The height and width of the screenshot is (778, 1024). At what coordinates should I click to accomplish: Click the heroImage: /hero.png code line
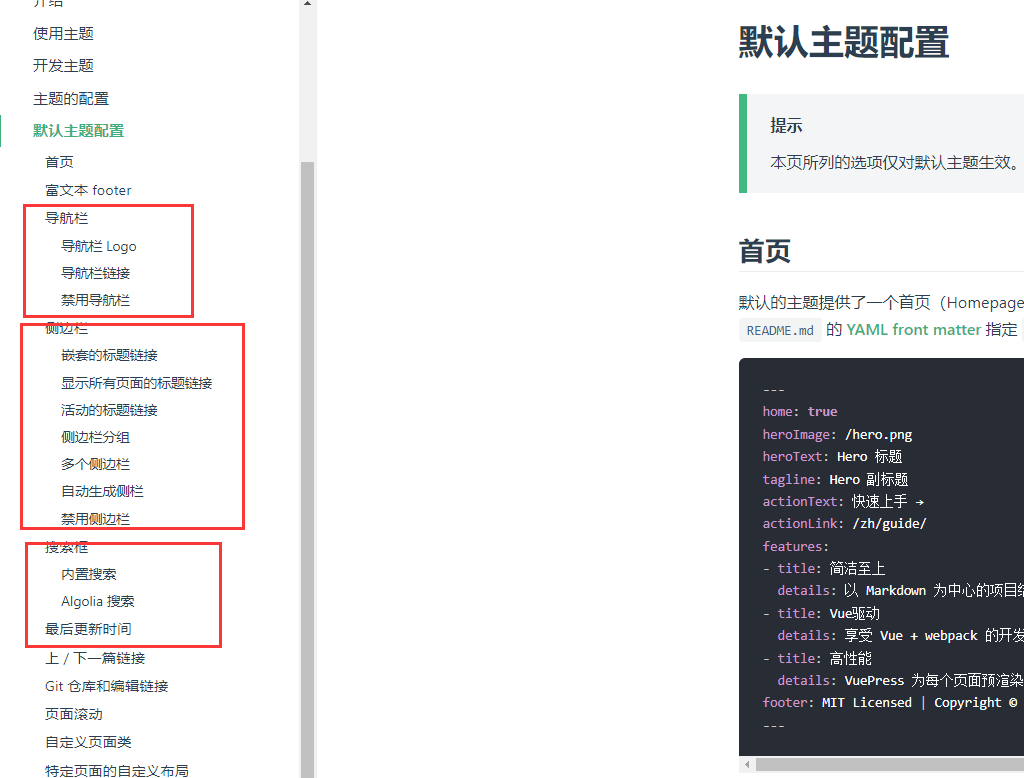tap(837, 435)
